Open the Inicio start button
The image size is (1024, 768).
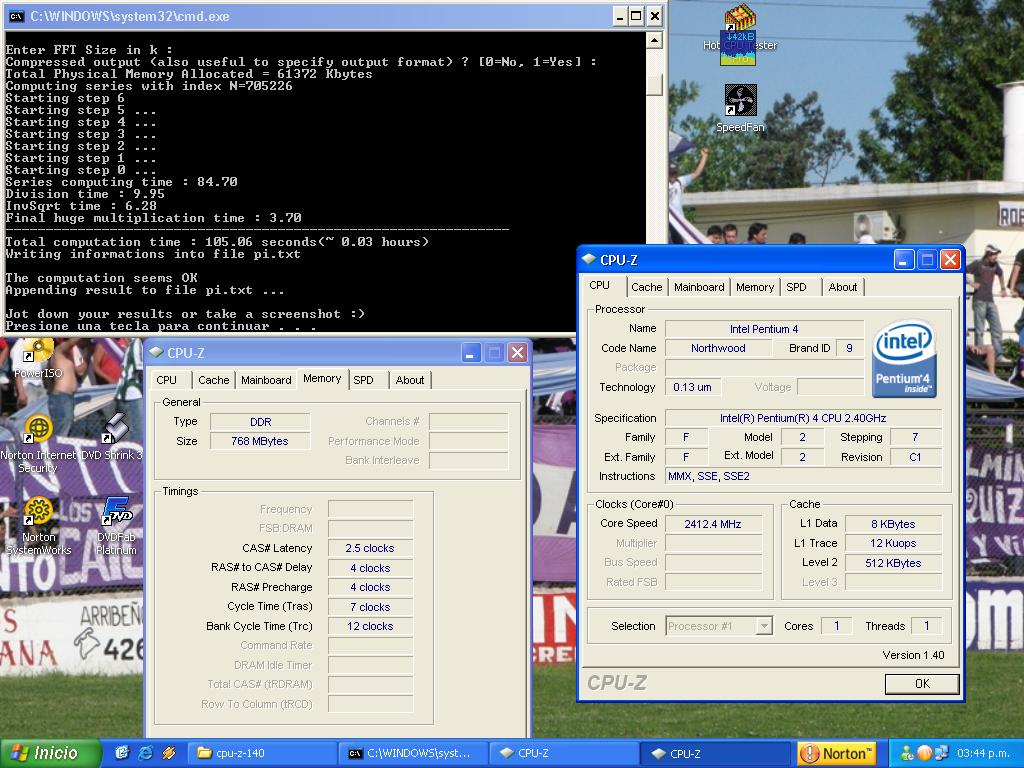pyautogui.click(x=50, y=753)
